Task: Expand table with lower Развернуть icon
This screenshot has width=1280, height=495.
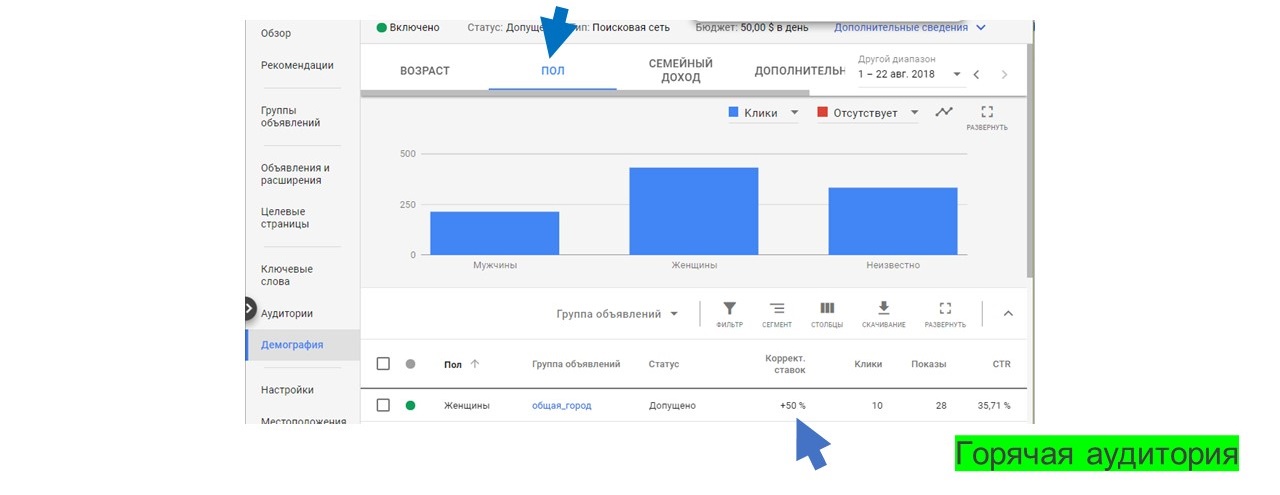Action: [945, 310]
